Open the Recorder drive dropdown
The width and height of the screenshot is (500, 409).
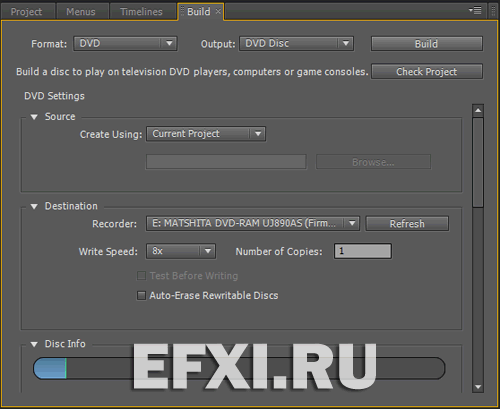pyautogui.click(x=253, y=223)
